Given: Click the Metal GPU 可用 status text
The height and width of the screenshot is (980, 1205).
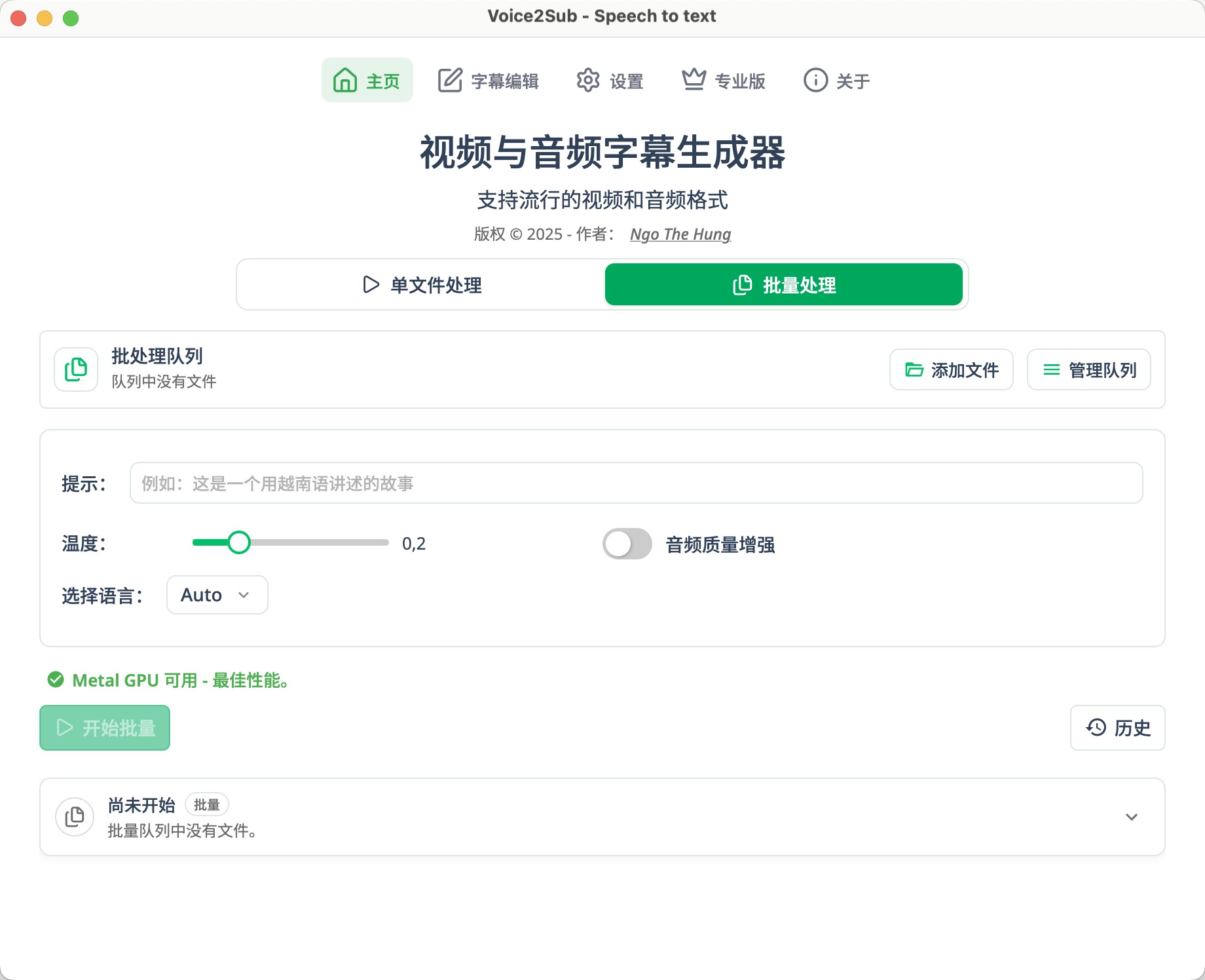Looking at the screenshot, I should (181, 681).
